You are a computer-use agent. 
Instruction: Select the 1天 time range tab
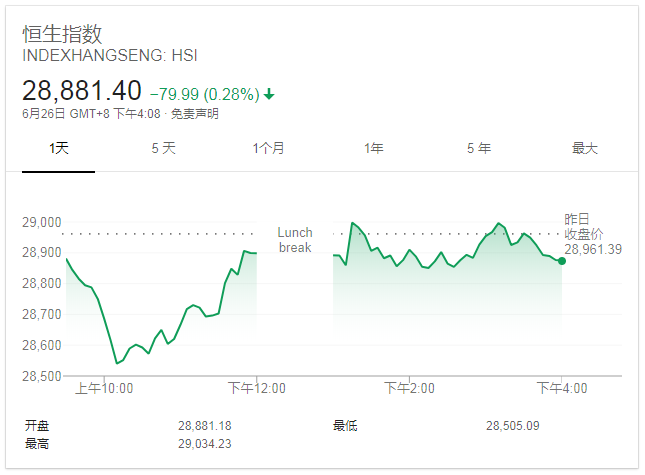(x=58, y=148)
